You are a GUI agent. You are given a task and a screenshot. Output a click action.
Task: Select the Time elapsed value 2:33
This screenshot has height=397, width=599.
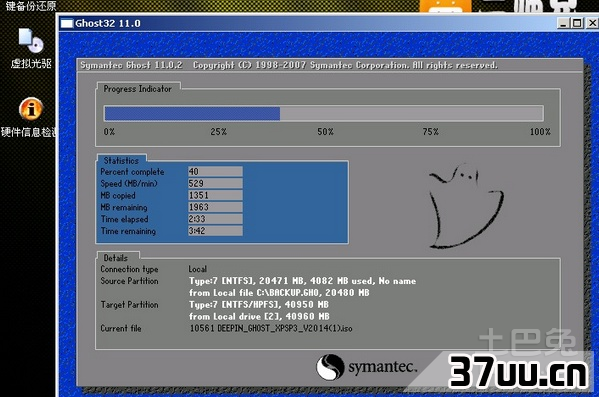click(215, 219)
